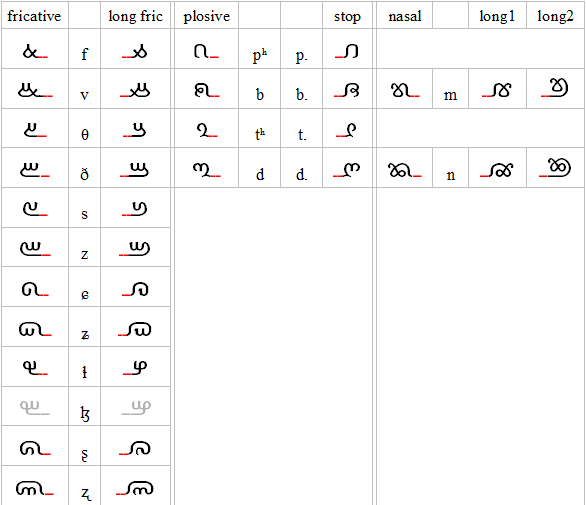Select the long fric glyph in v row
586x505 pixels.
click(135, 91)
